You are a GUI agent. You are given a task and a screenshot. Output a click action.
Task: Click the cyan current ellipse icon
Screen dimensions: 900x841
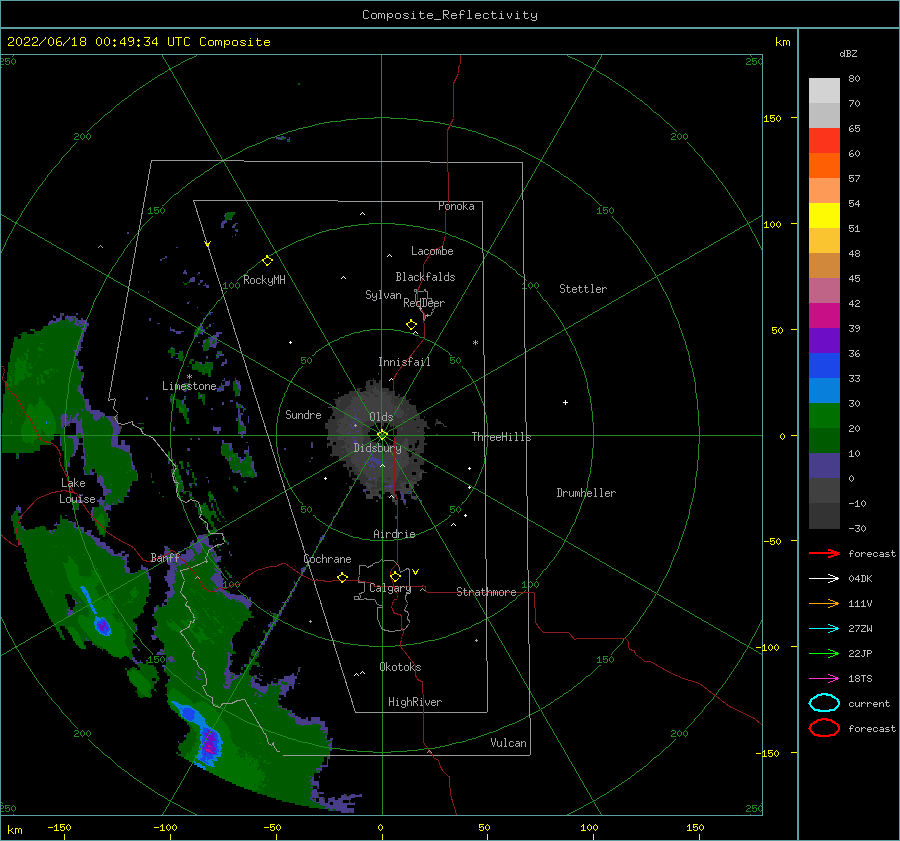pyautogui.click(x=824, y=703)
